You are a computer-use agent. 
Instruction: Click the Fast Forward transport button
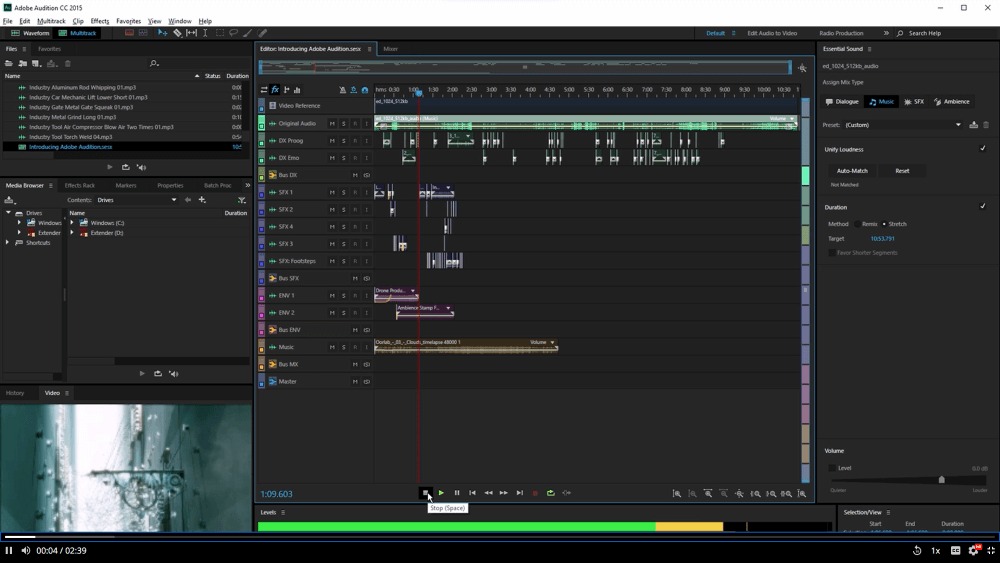point(503,493)
